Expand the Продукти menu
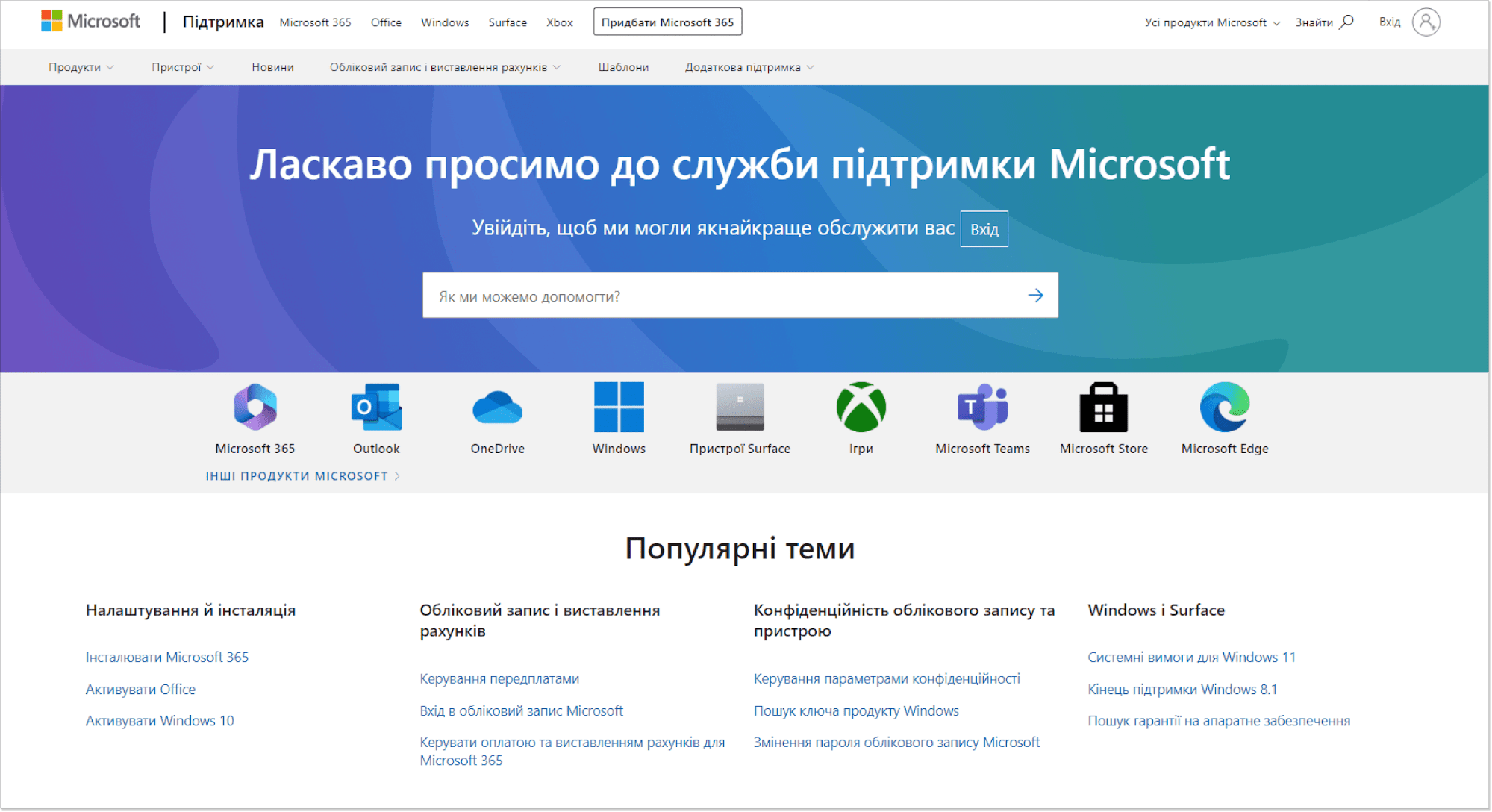 click(81, 67)
